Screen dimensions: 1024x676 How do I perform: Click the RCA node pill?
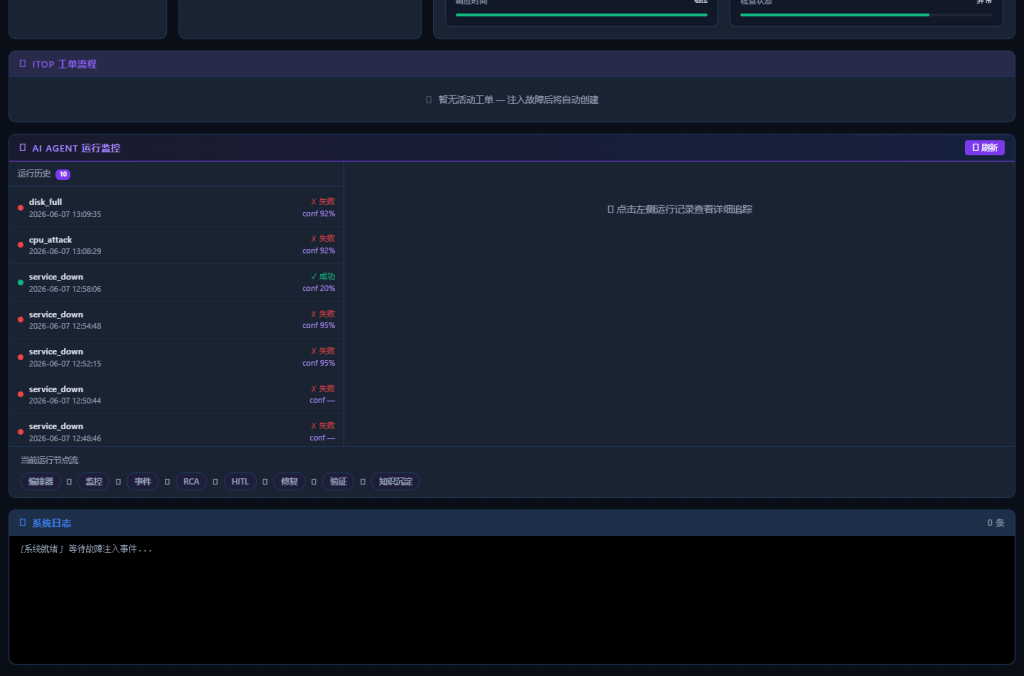coord(191,481)
